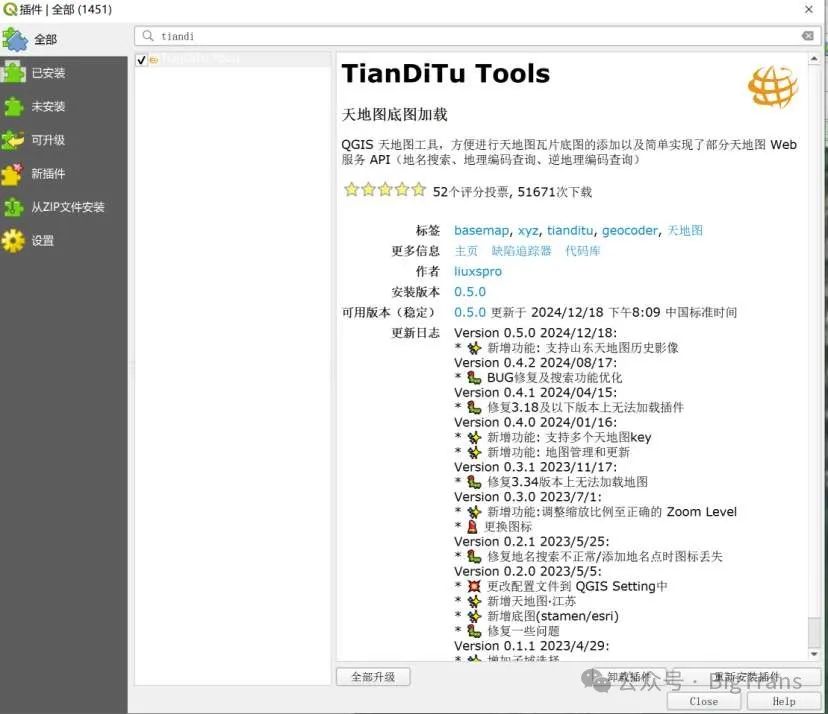Click bug icon beside BUG修复及搜索功能优化

[474, 378]
